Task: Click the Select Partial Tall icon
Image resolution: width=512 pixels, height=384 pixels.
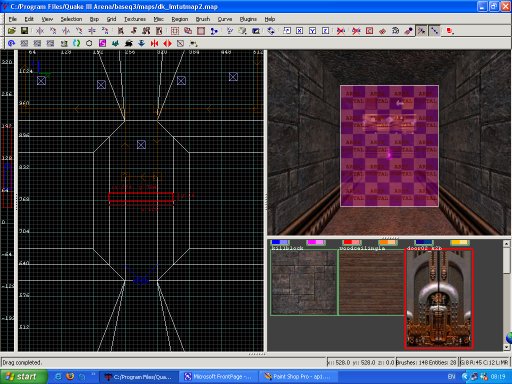Action: (x=146, y=31)
